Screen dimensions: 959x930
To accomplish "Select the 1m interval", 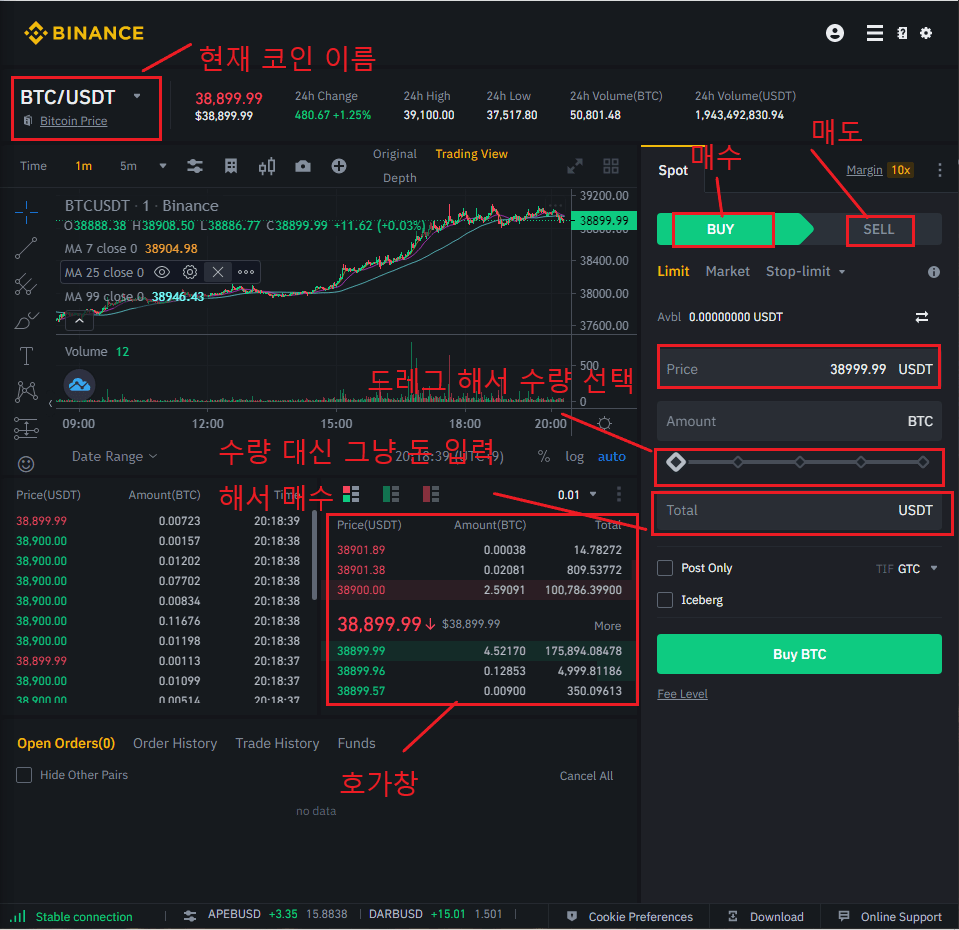I will point(83,166).
